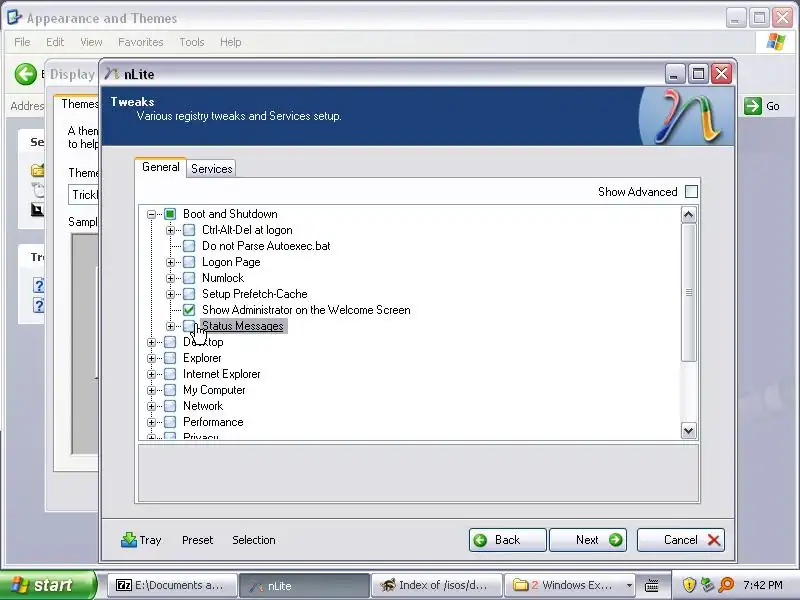Click the Cancel button
Screen dimensions: 800x600
[681, 540]
